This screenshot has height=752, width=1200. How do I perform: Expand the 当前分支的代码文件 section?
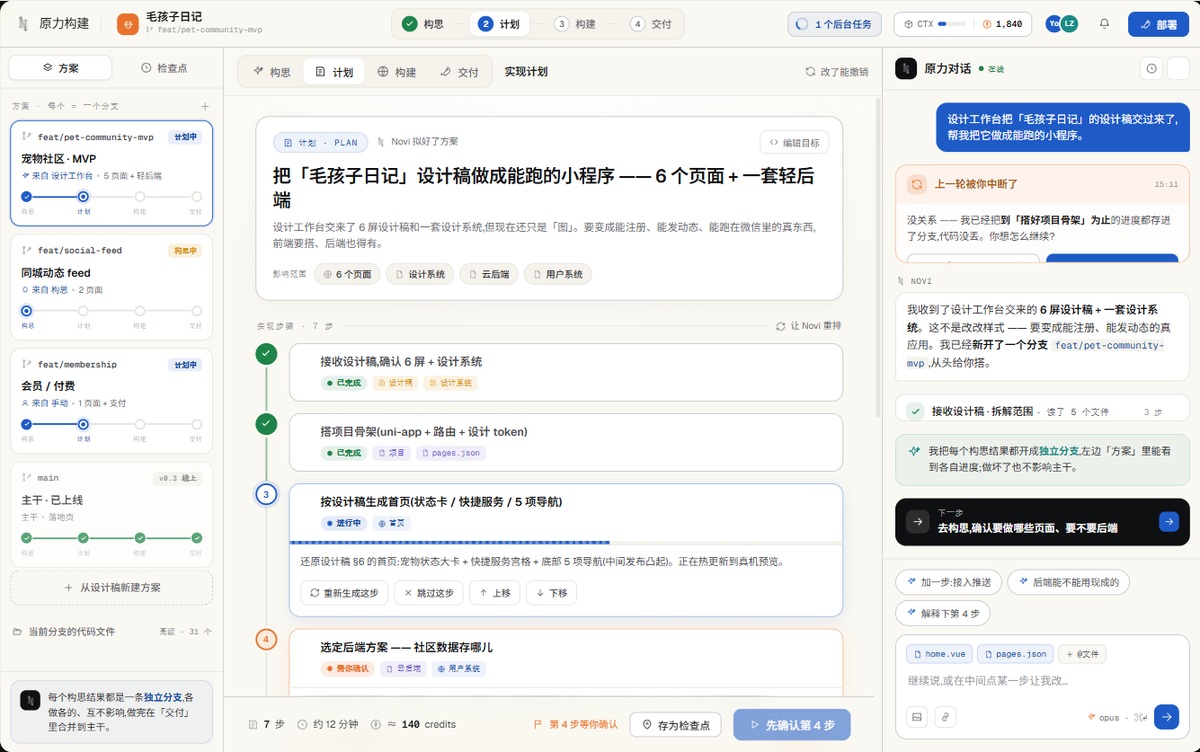point(111,632)
